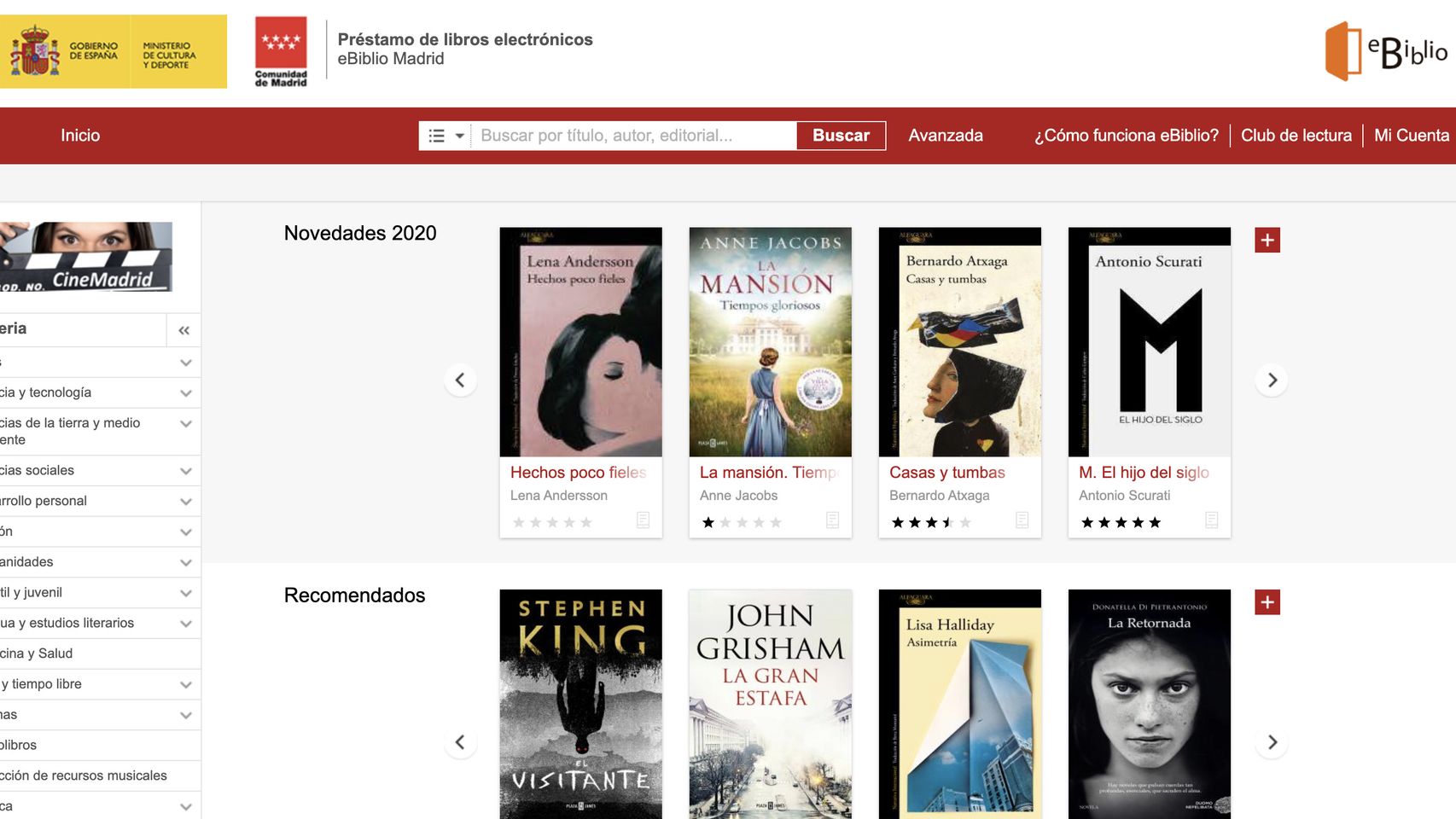Viewport: 1456px width, 819px height.
Task: Select 'cción de recursos musicales' category
Action: (100, 775)
